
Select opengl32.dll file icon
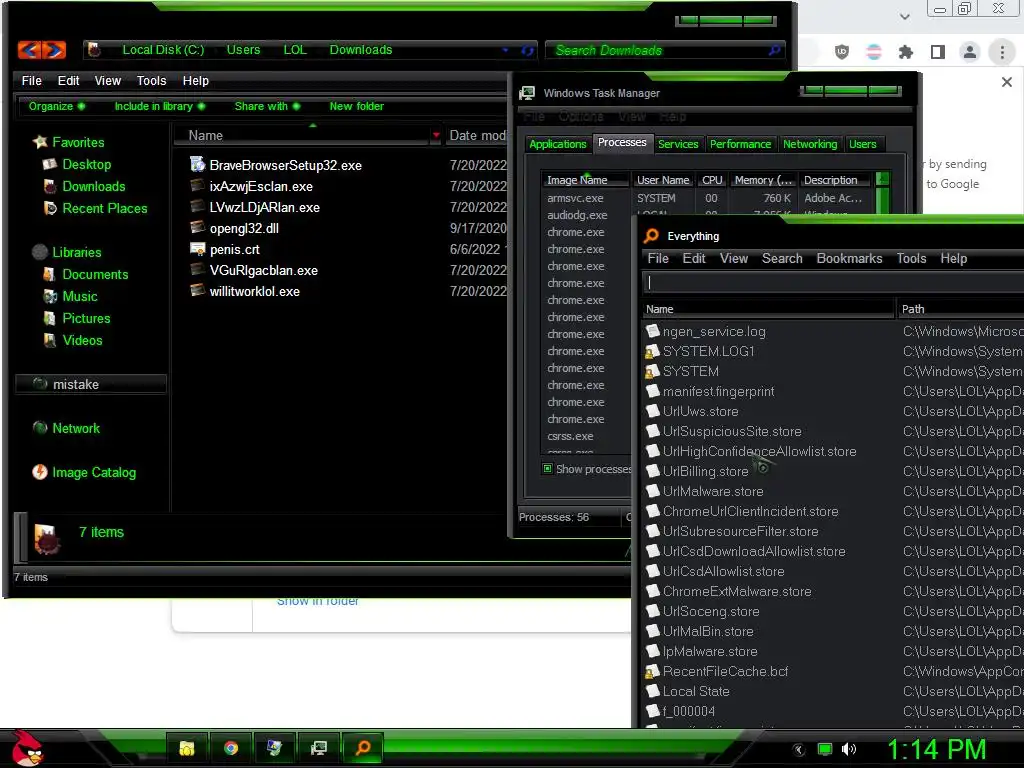click(x=197, y=227)
